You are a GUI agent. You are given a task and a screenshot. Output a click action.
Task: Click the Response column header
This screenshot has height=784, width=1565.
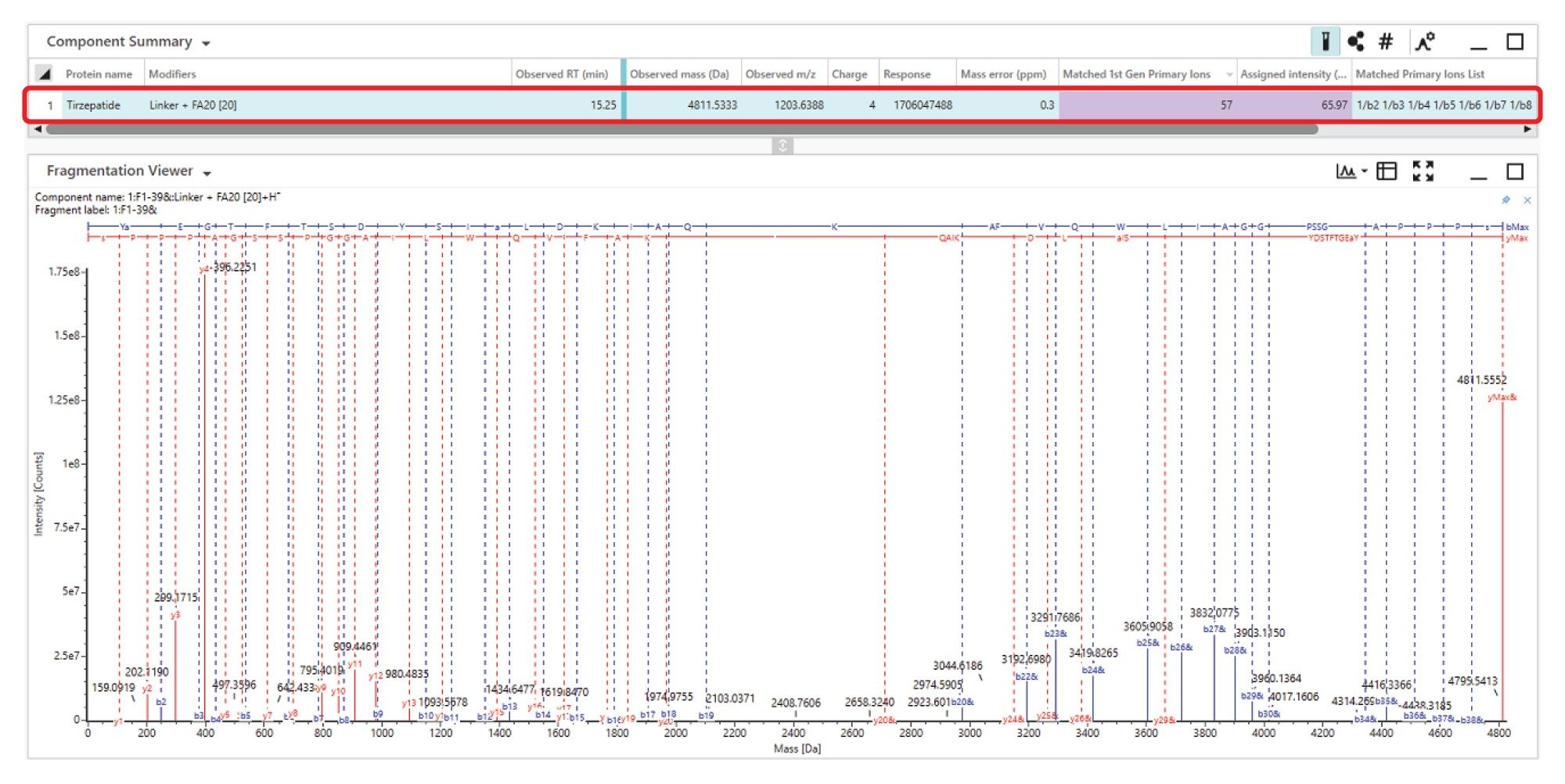(907, 74)
